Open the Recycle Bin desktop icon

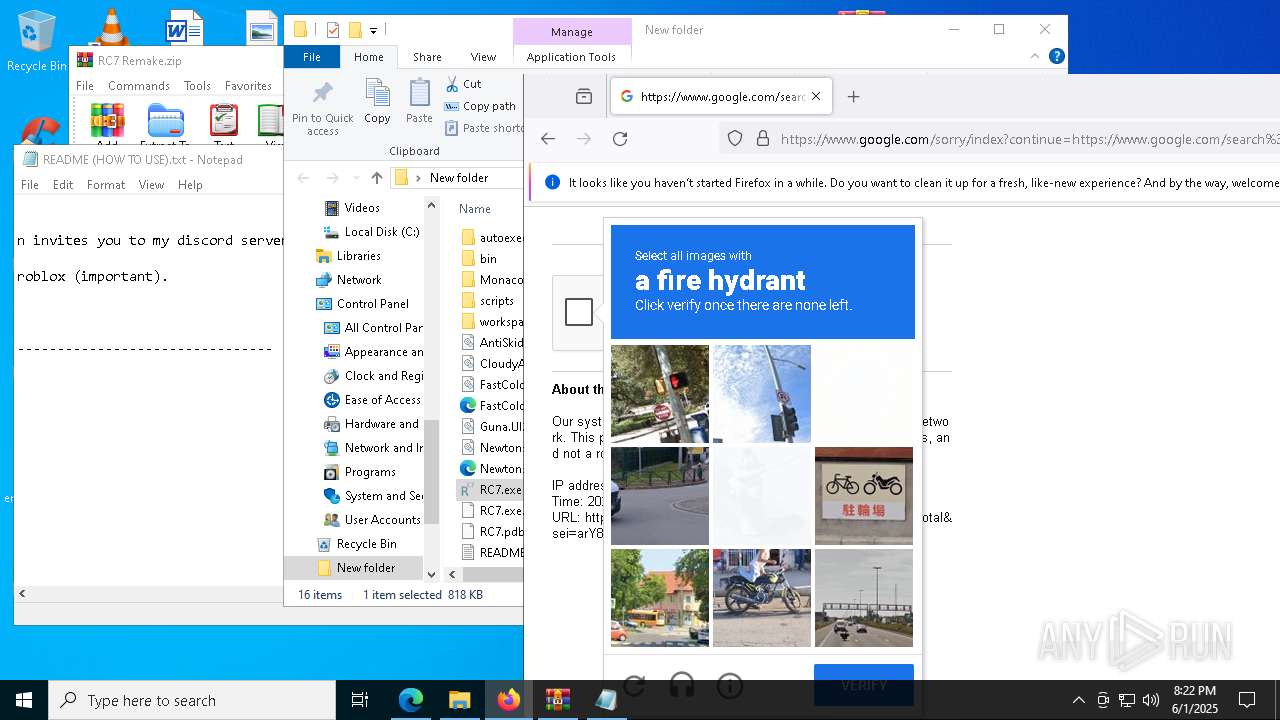[x=36, y=40]
